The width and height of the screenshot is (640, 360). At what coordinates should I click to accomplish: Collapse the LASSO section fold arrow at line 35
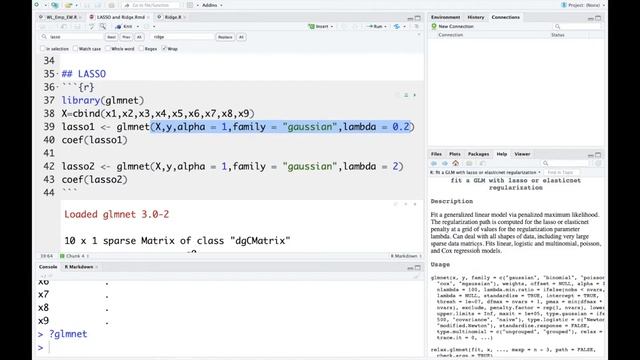pos(58,74)
